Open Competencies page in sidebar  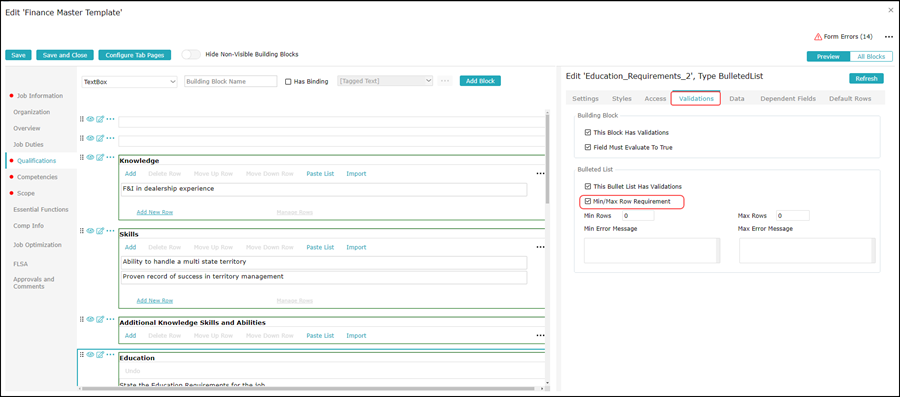37,177
